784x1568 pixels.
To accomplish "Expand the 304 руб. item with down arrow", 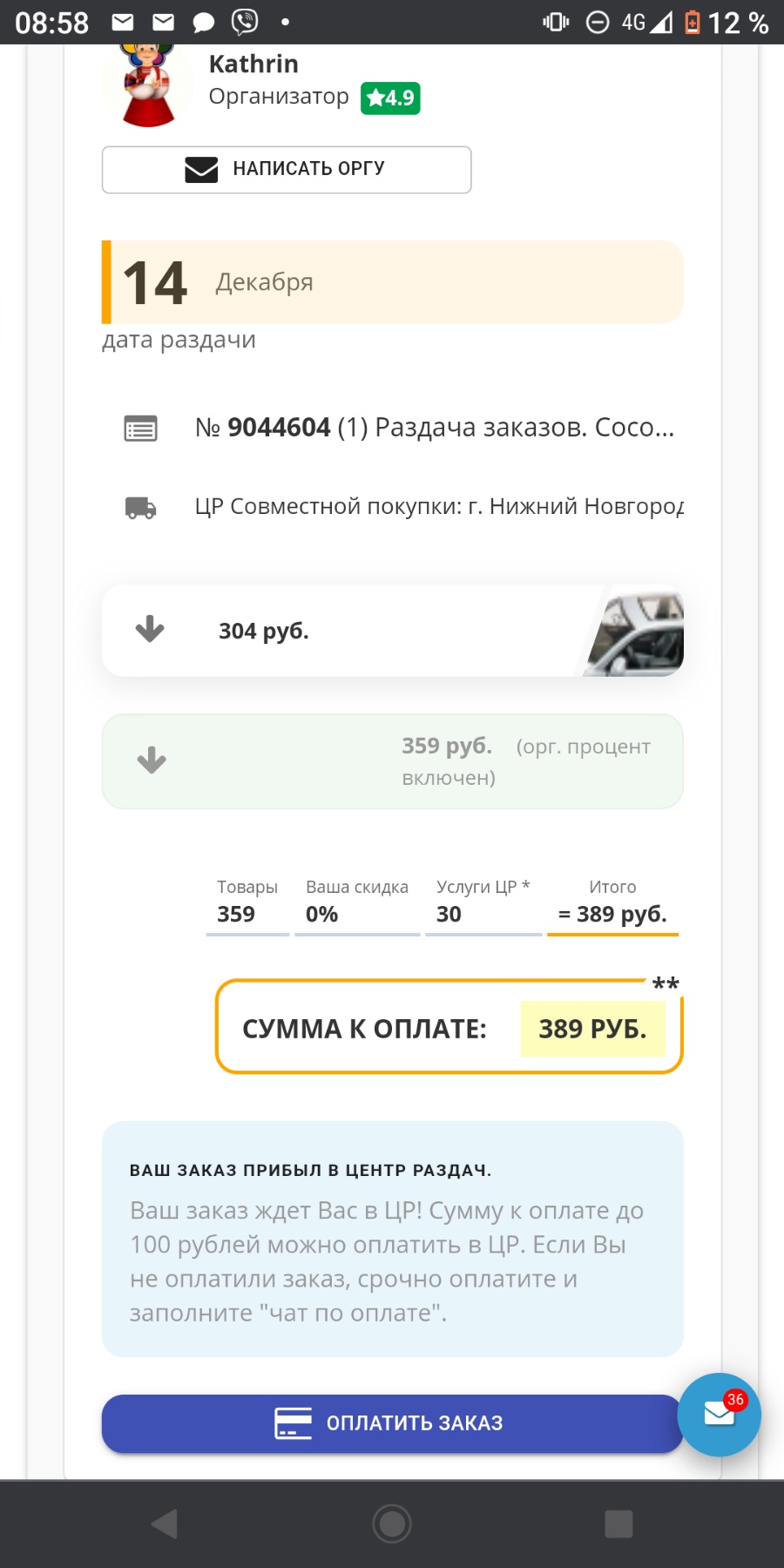I will (x=150, y=629).
